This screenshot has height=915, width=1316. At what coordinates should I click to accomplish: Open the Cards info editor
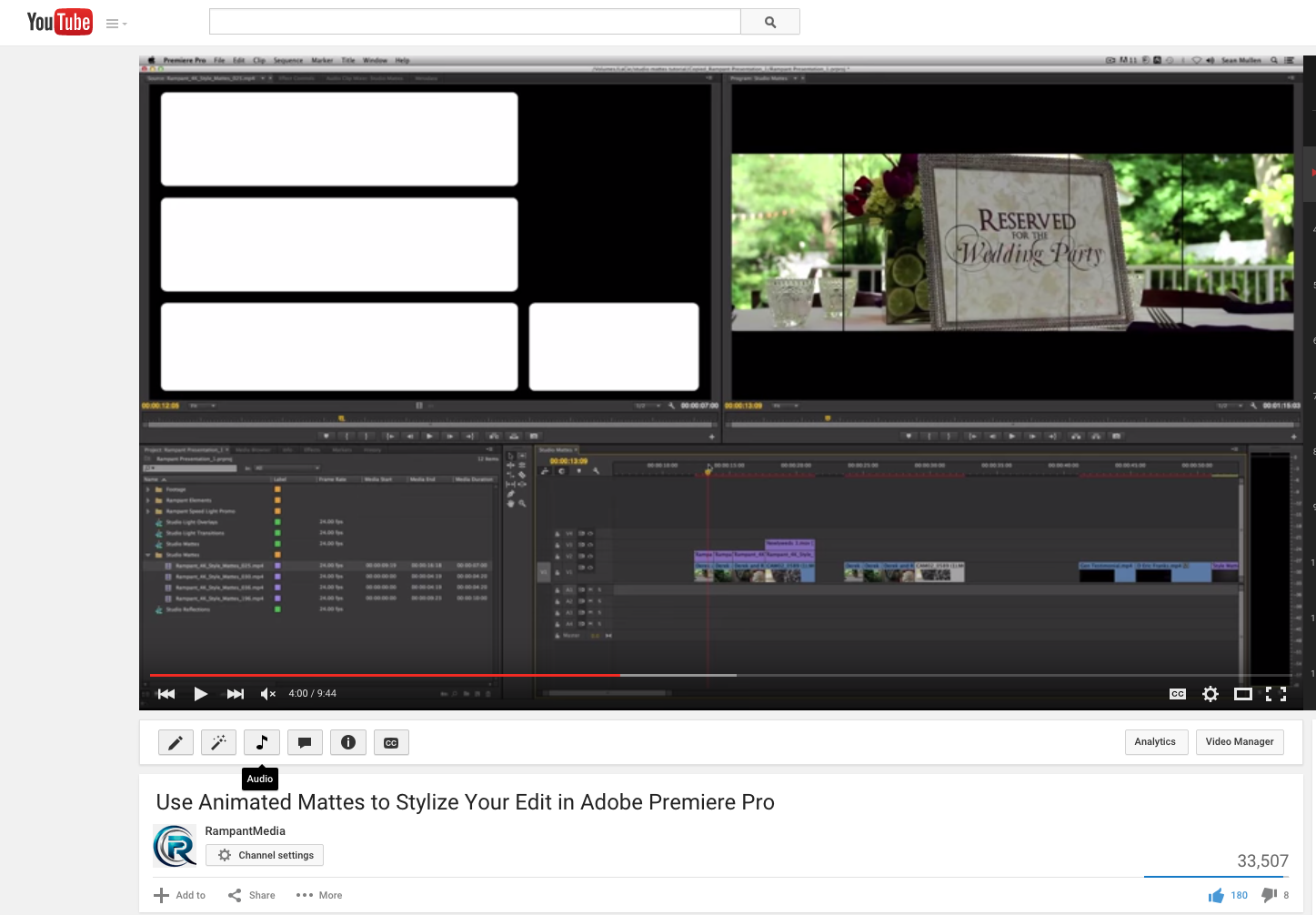click(348, 742)
